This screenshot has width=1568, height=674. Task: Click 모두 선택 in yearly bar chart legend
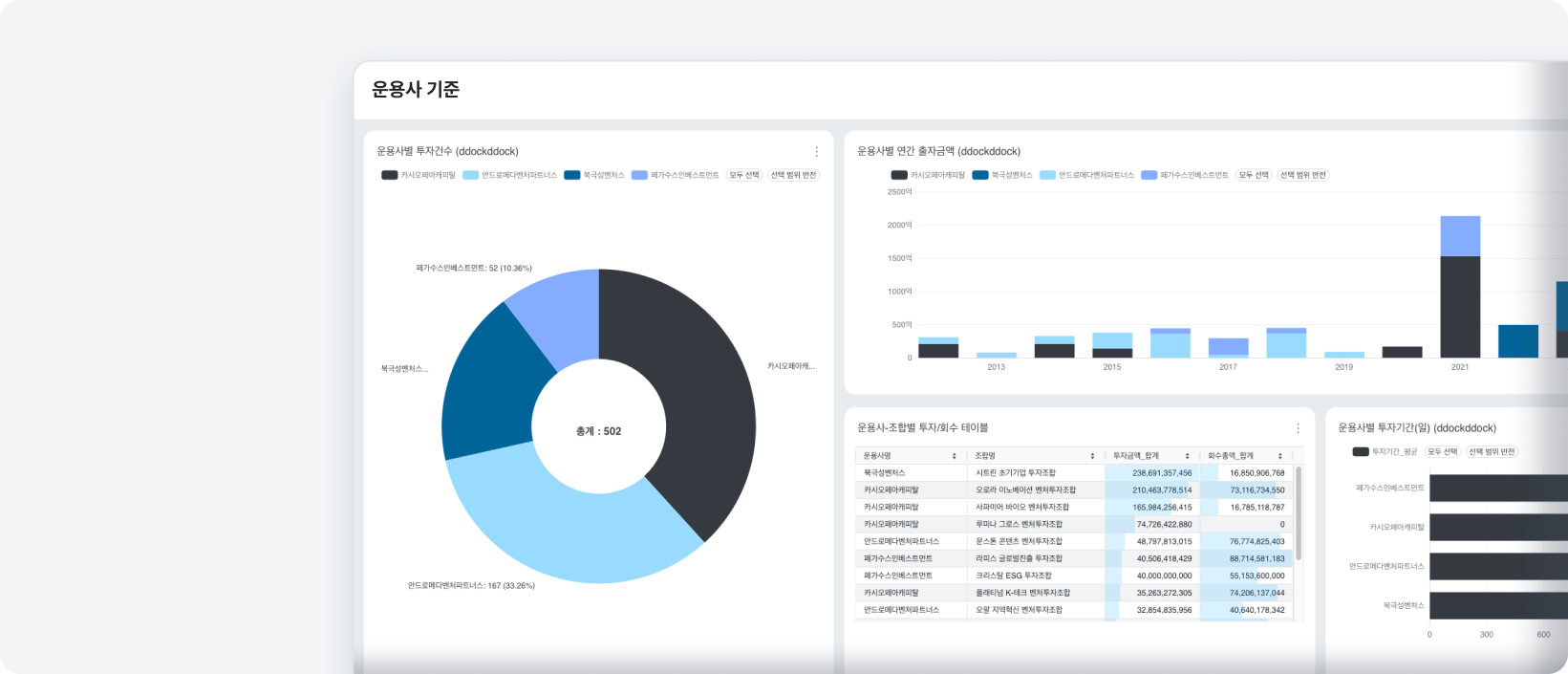click(x=1254, y=175)
